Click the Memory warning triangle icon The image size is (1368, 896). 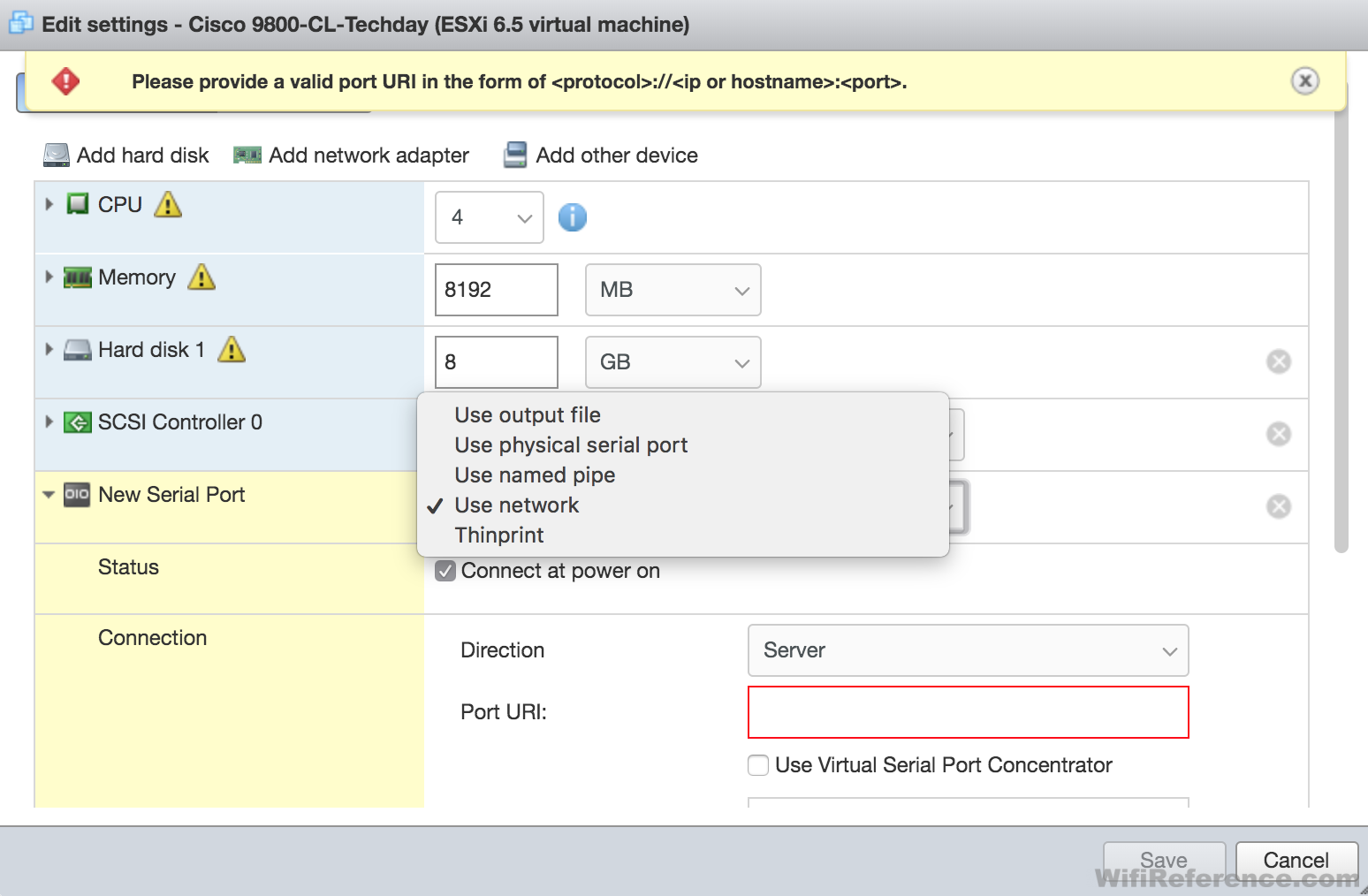[x=201, y=277]
